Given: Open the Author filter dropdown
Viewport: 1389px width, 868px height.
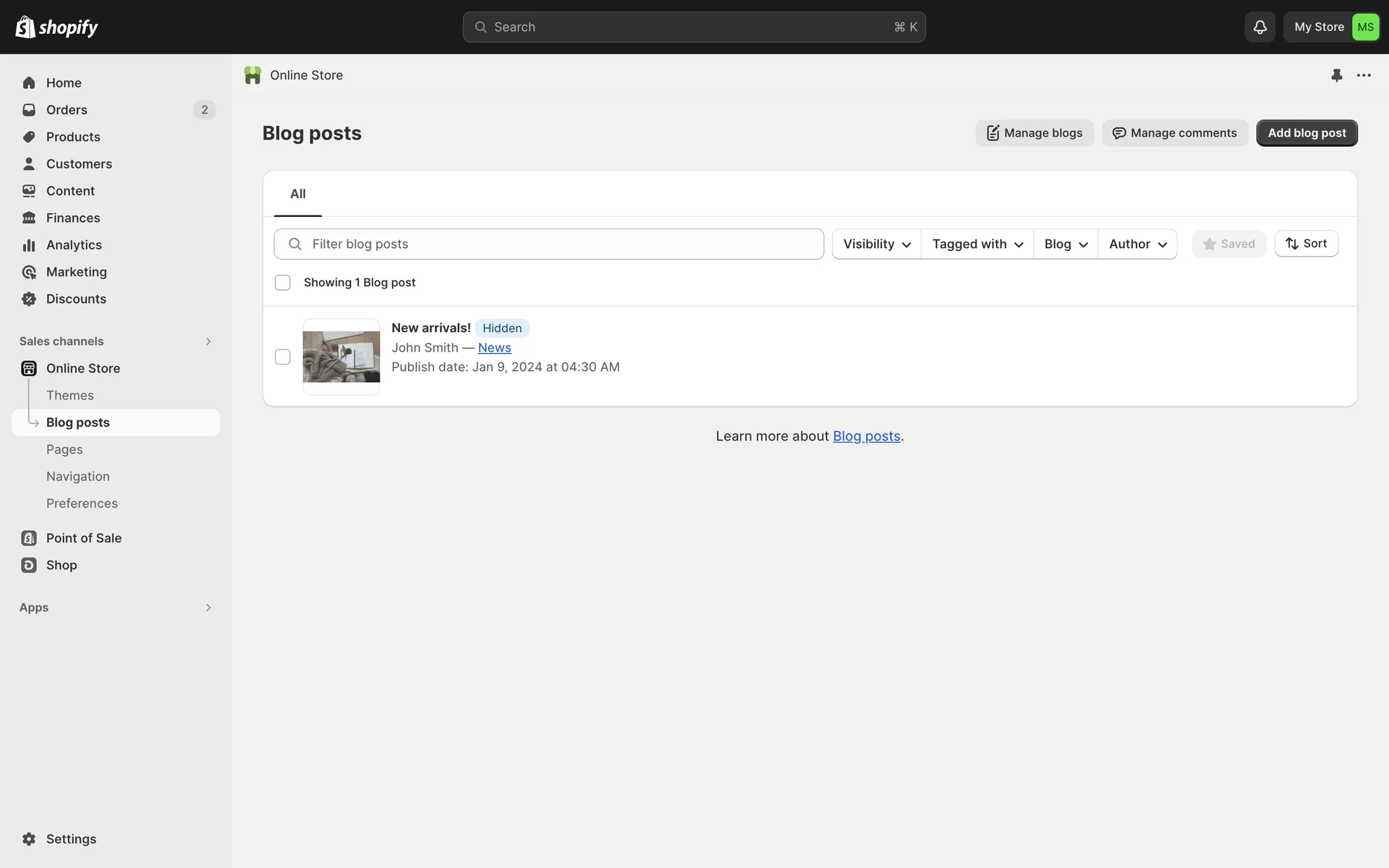Looking at the screenshot, I should point(1137,244).
